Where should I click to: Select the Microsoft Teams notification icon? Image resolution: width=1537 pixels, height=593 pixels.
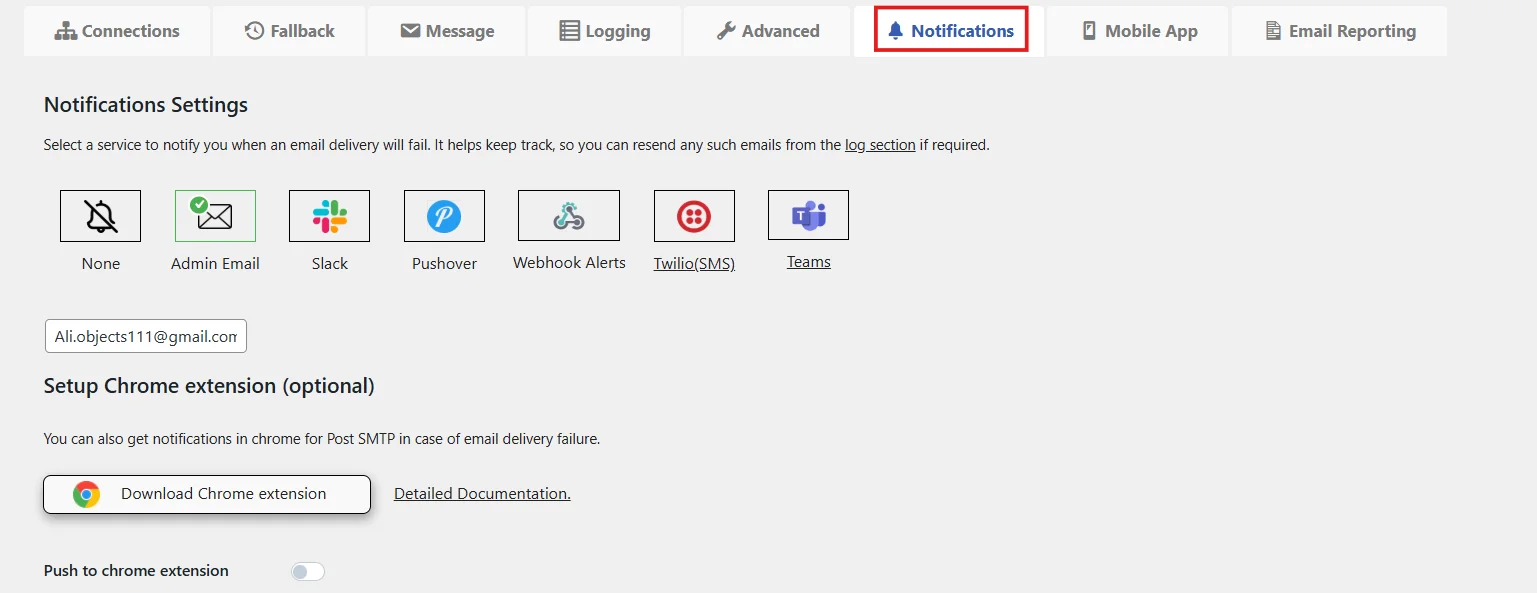coord(808,214)
